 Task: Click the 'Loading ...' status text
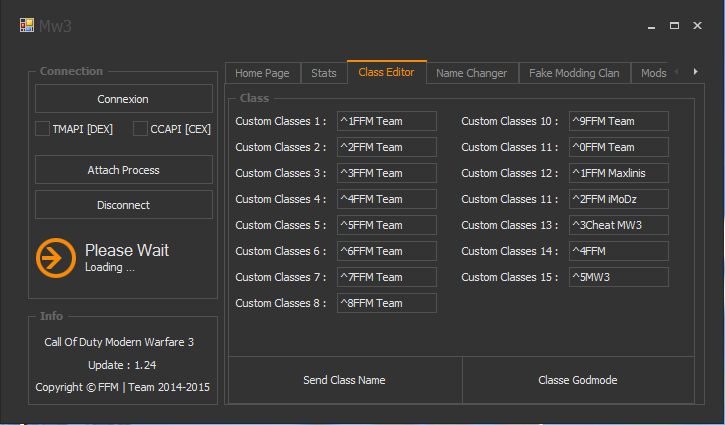110,267
